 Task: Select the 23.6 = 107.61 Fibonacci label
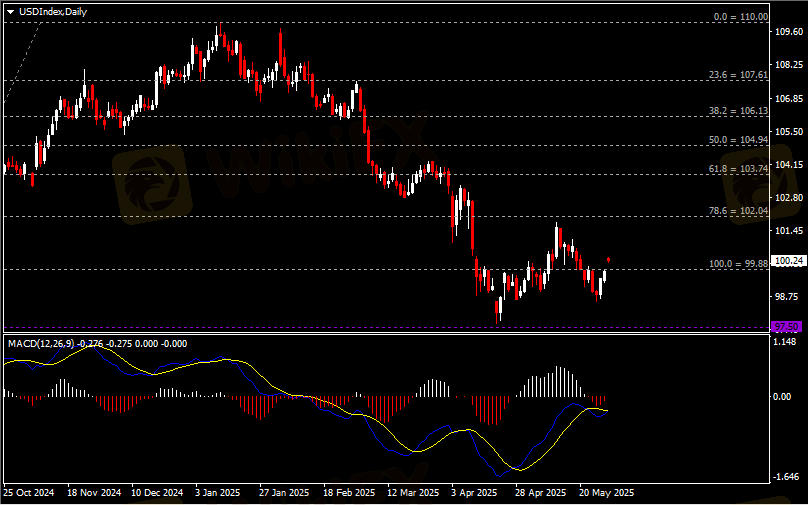tap(738, 75)
